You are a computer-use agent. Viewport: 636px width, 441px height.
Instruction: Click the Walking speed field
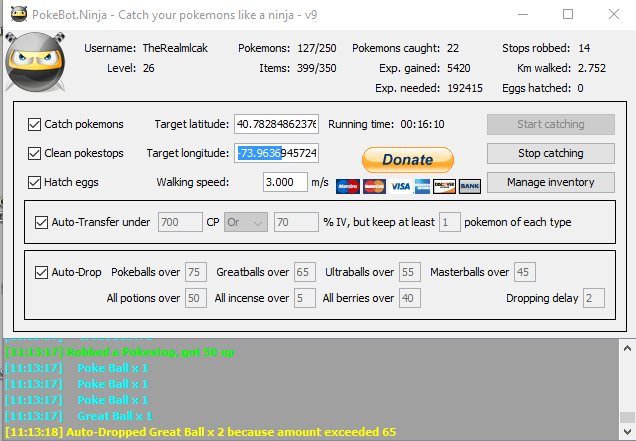[285, 182]
